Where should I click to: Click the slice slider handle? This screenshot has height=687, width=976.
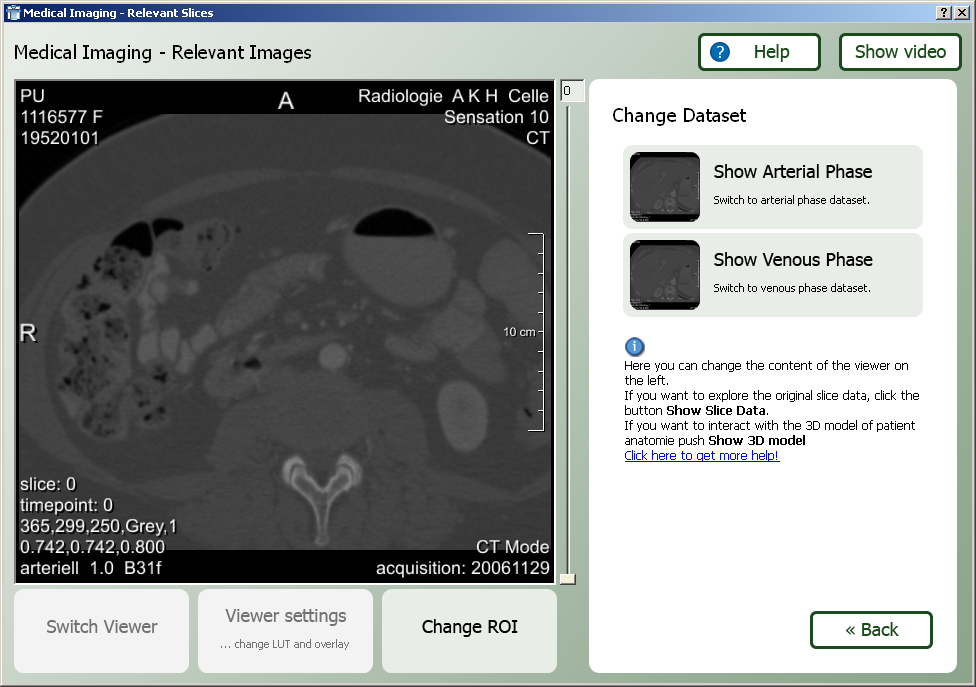coord(568,578)
